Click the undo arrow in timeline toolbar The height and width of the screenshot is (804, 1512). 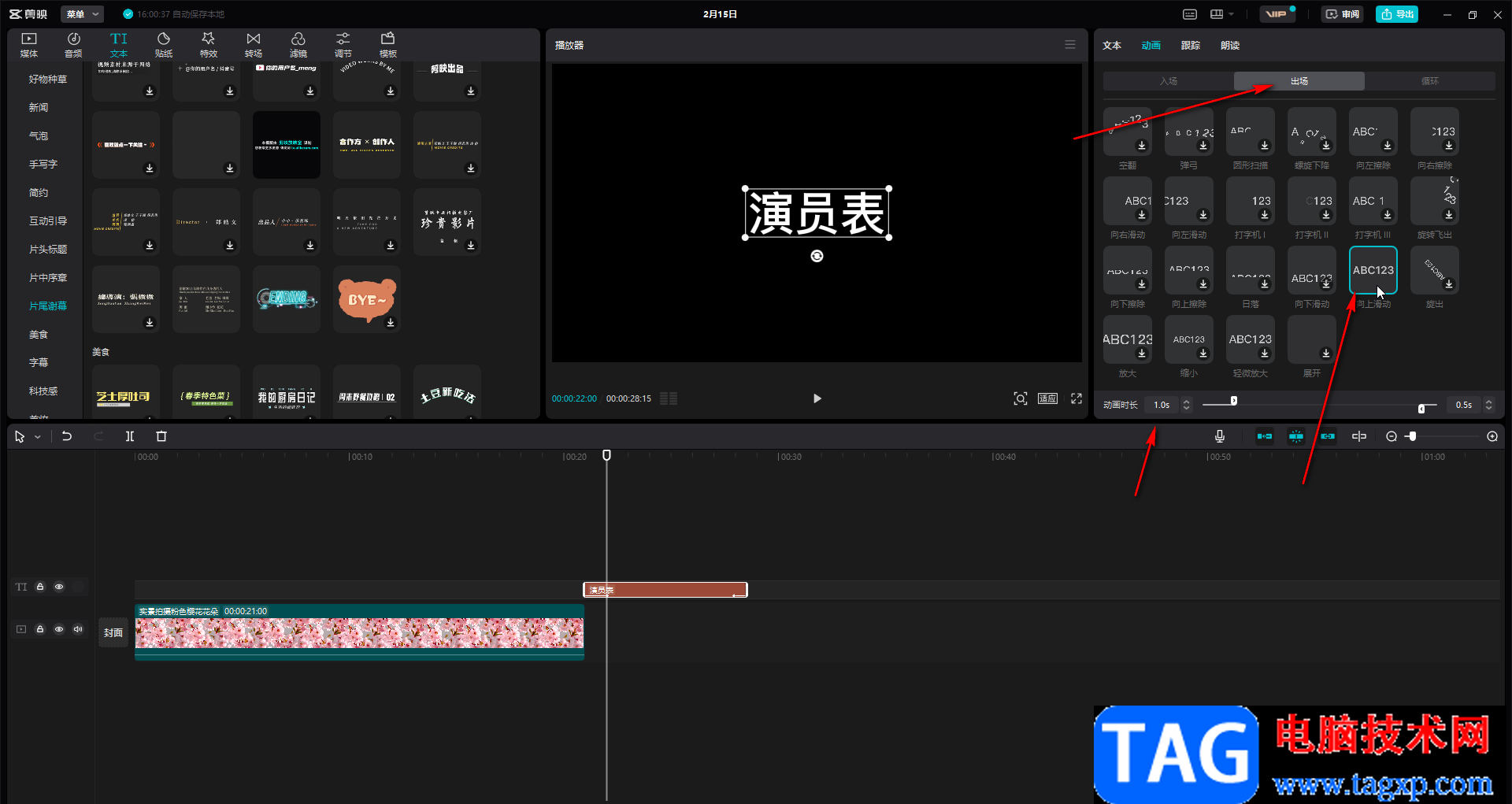click(x=67, y=436)
